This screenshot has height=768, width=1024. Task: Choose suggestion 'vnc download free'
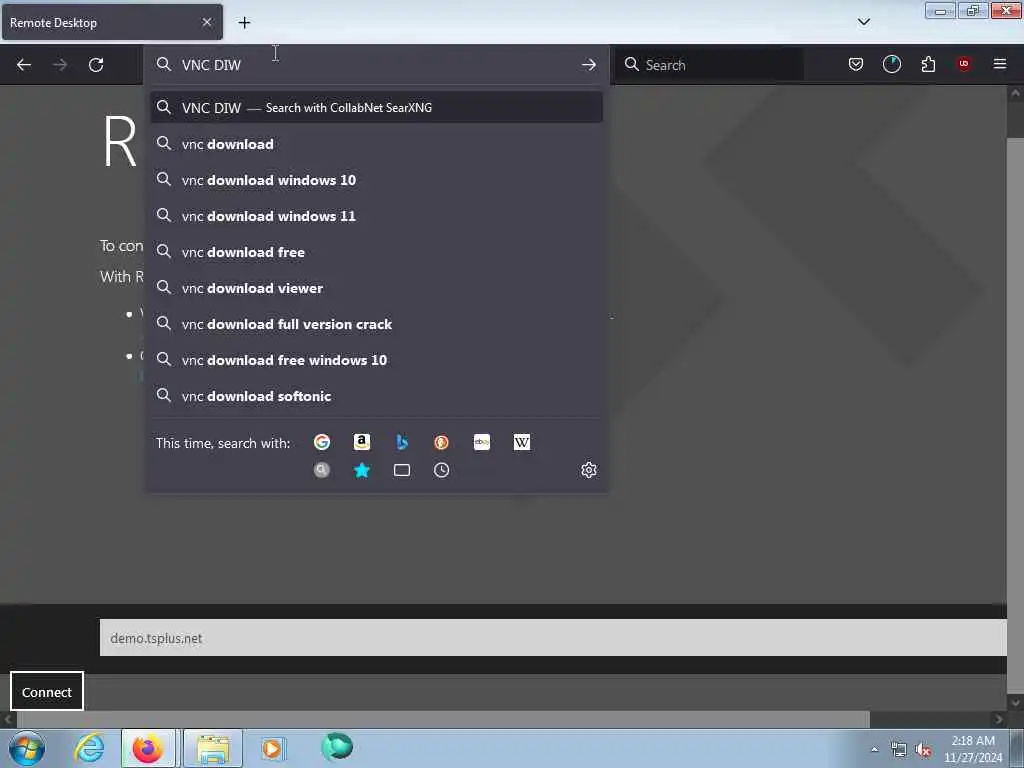tap(376, 251)
